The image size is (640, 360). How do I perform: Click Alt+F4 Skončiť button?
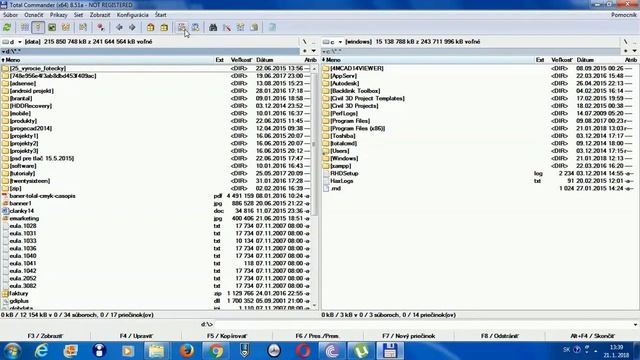[x=592, y=336]
